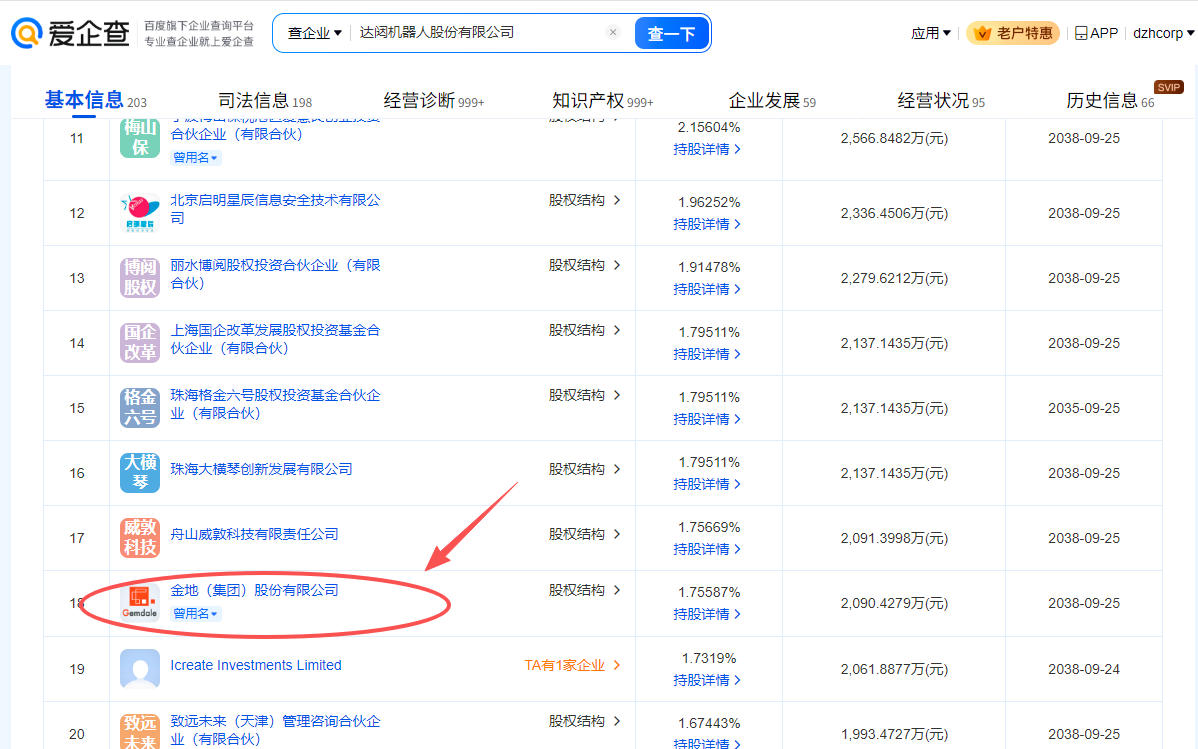Screen dimensions: 1198x749
Task: Switch to the 经营状况 tab
Action: coord(941,100)
